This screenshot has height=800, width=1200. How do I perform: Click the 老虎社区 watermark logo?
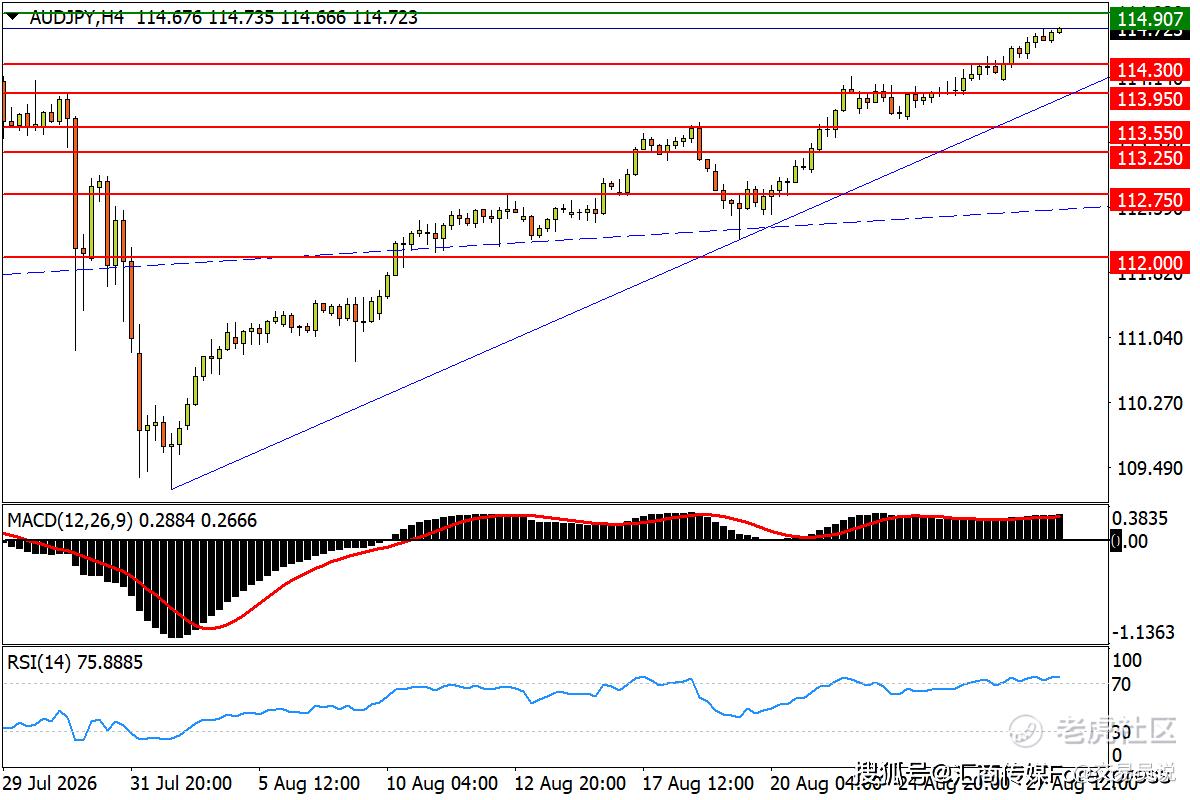tap(1092, 732)
